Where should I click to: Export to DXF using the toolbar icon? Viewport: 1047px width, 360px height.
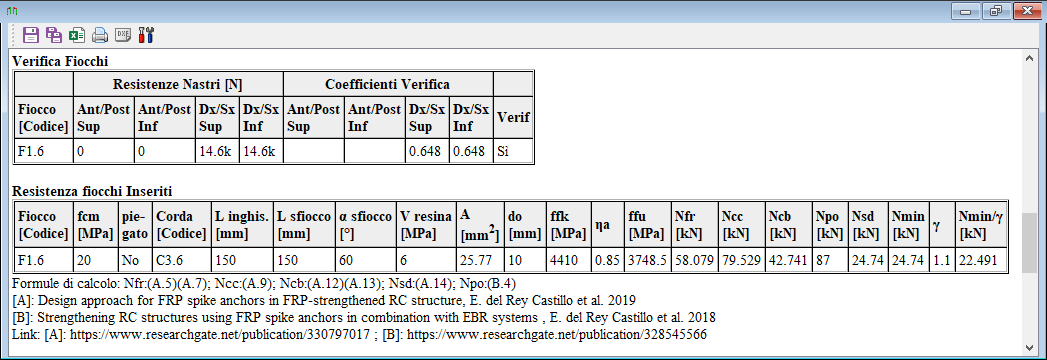tap(122, 35)
